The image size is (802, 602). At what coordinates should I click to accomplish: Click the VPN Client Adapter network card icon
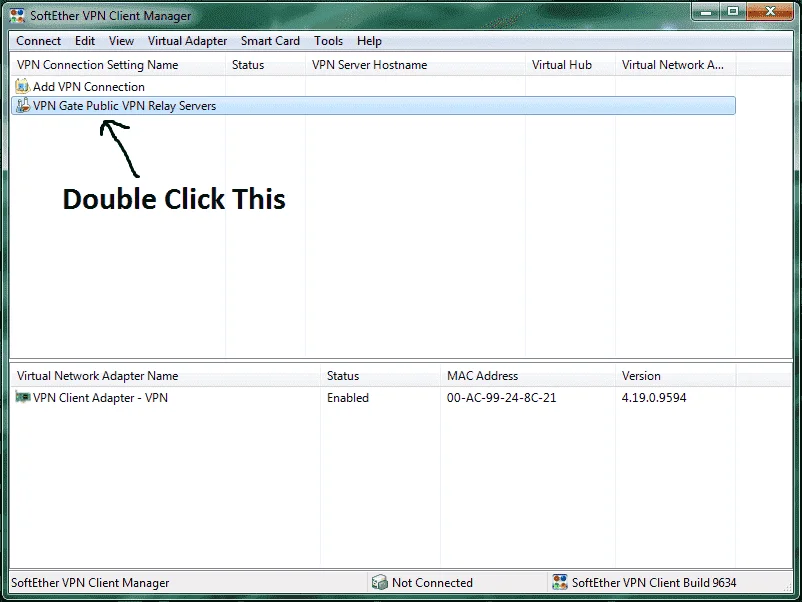point(23,397)
